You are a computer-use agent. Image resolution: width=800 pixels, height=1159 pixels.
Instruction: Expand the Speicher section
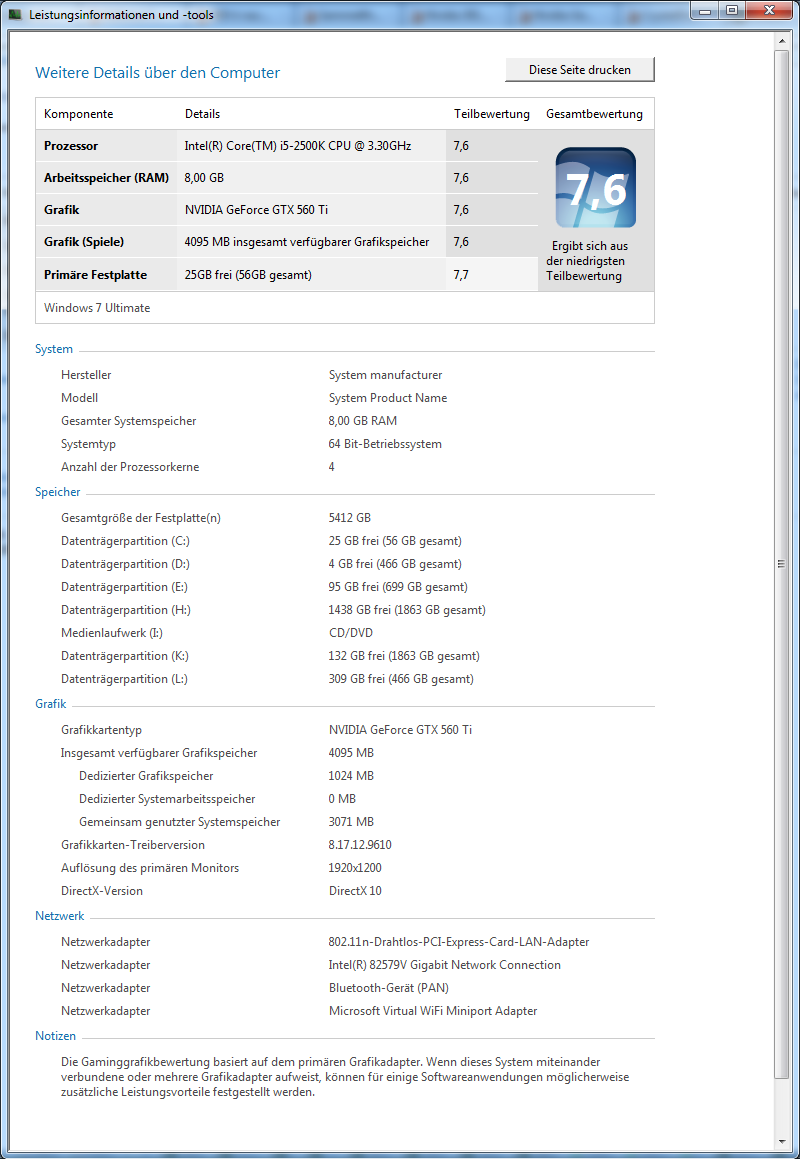[58, 492]
